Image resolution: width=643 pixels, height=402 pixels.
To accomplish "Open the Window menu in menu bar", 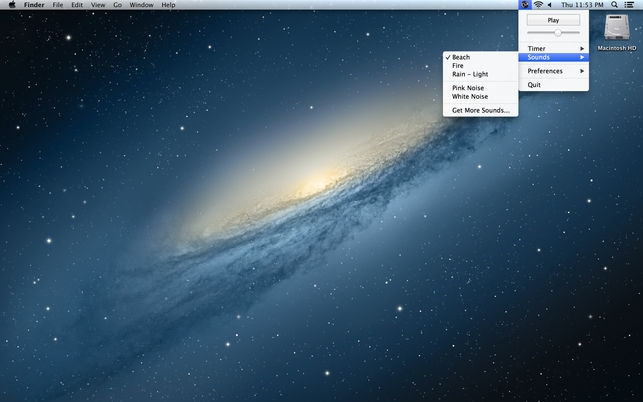I will click(x=142, y=5).
